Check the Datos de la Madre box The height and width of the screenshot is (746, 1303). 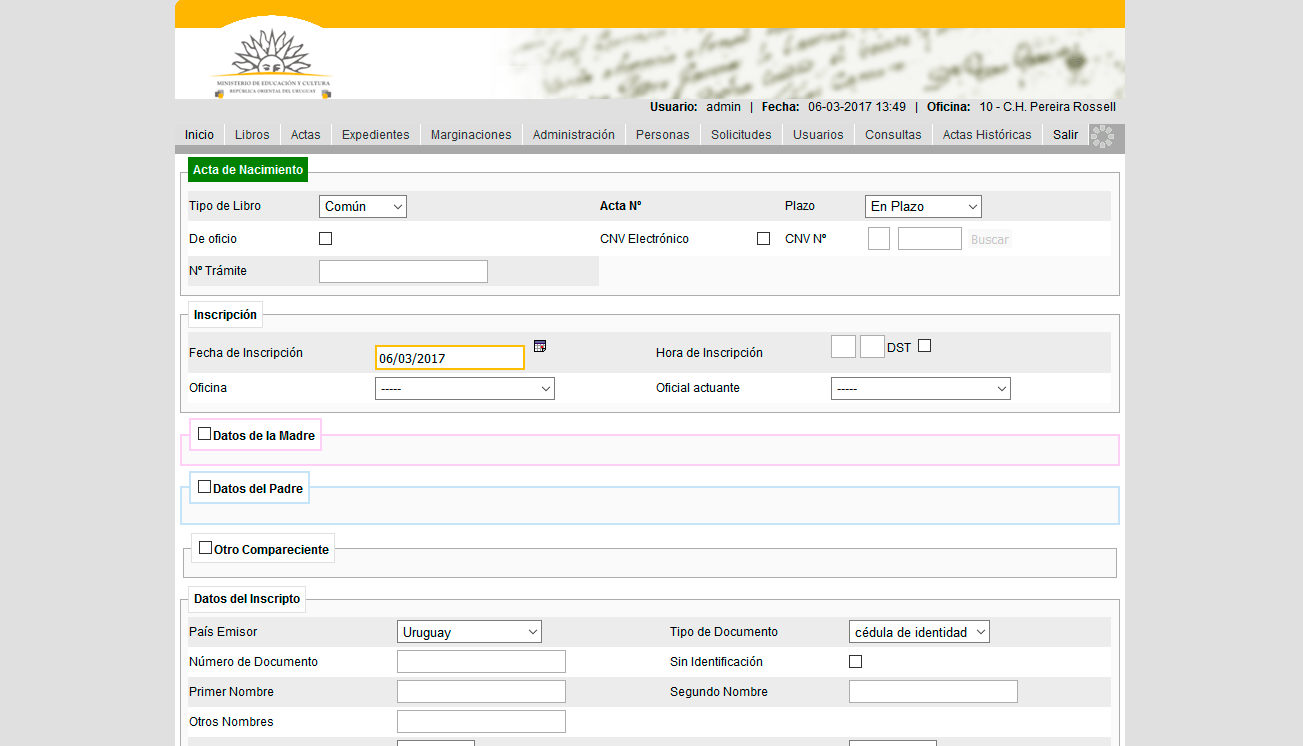point(205,434)
